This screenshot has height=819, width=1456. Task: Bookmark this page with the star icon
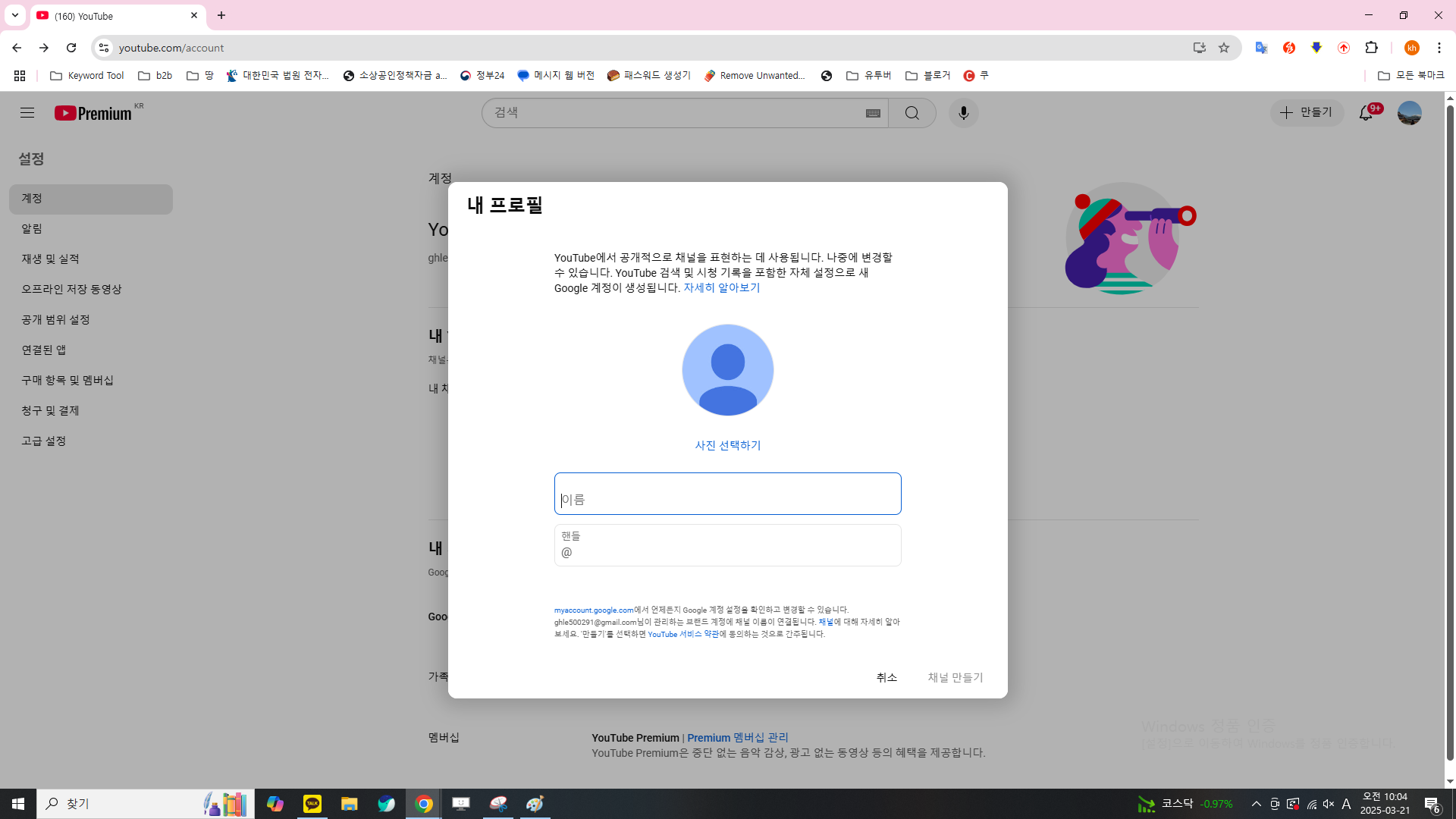(1224, 48)
